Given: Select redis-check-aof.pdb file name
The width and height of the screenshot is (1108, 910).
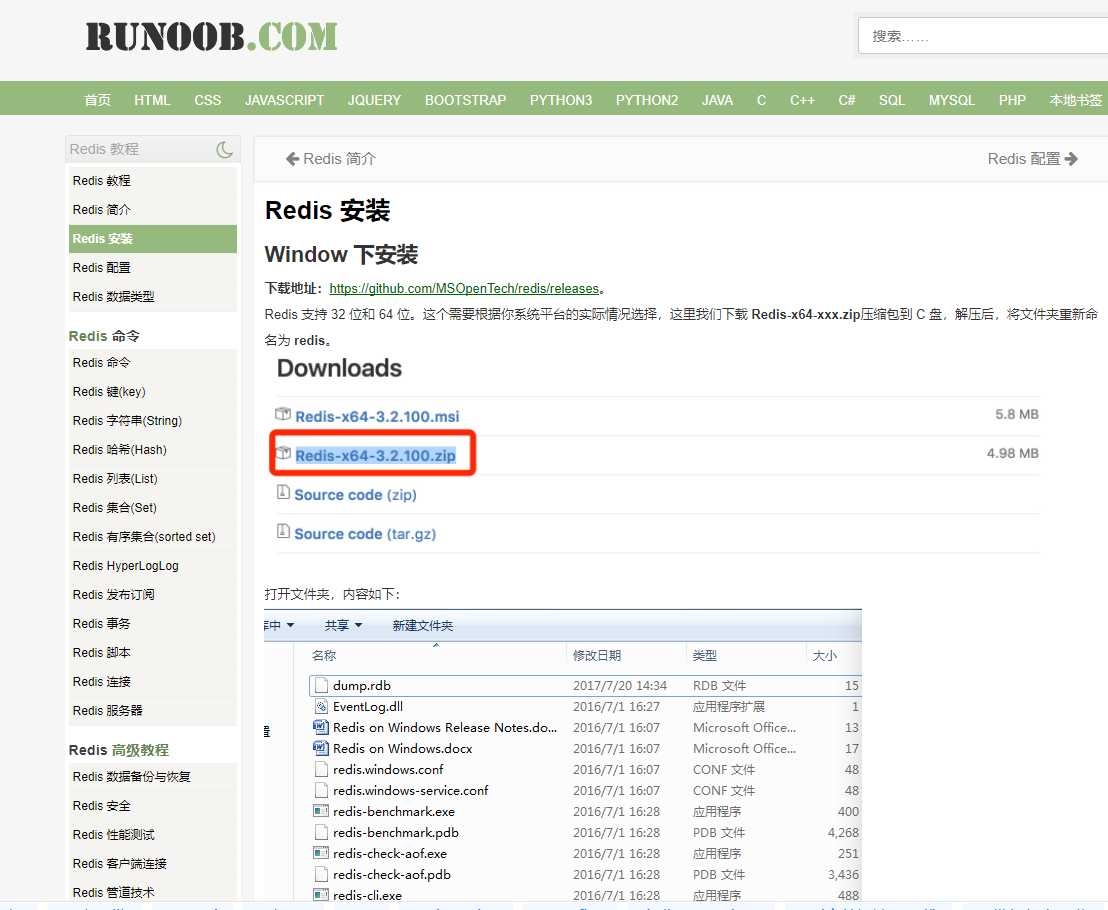Looking at the screenshot, I should tap(391, 875).
